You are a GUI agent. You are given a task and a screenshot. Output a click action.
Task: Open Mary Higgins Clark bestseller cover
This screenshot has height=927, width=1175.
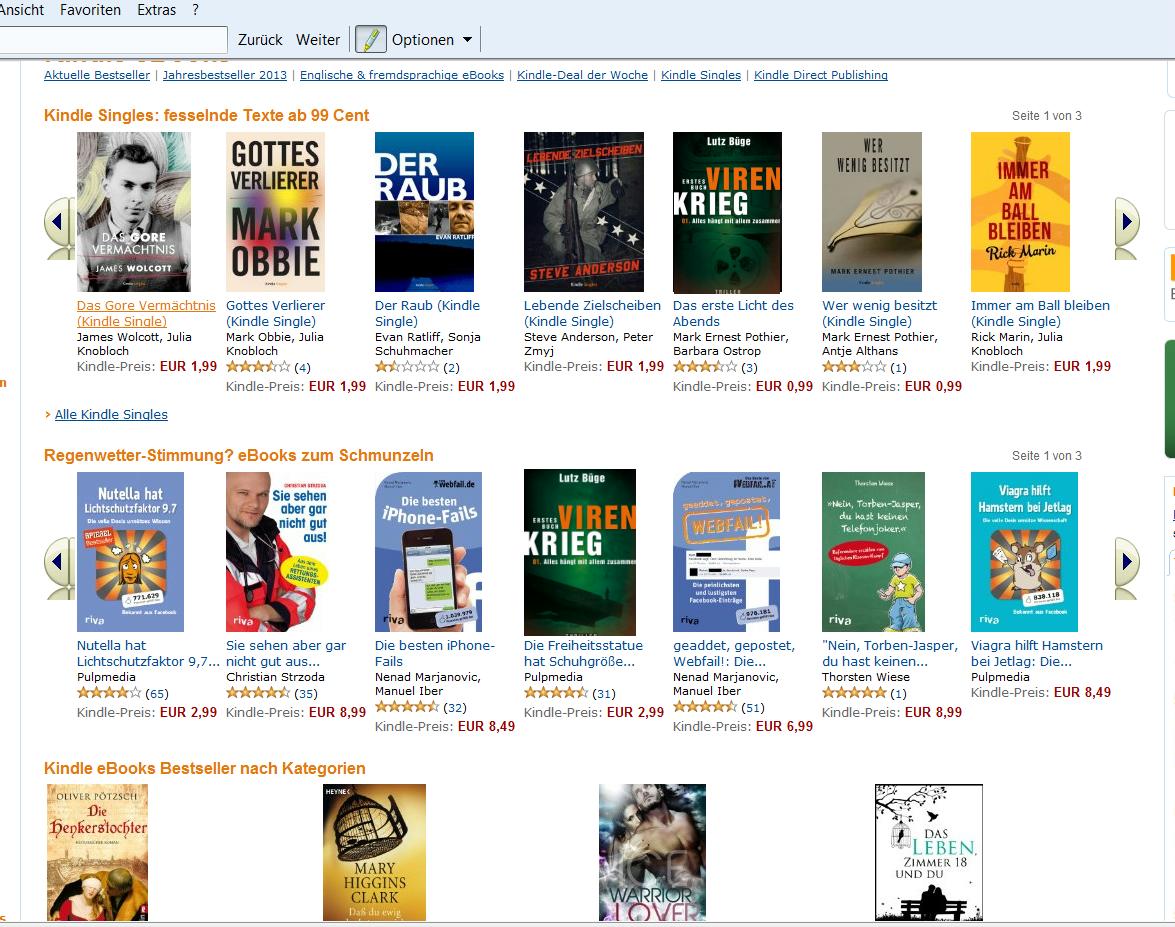pyautogui.click(x=374, y=852)
